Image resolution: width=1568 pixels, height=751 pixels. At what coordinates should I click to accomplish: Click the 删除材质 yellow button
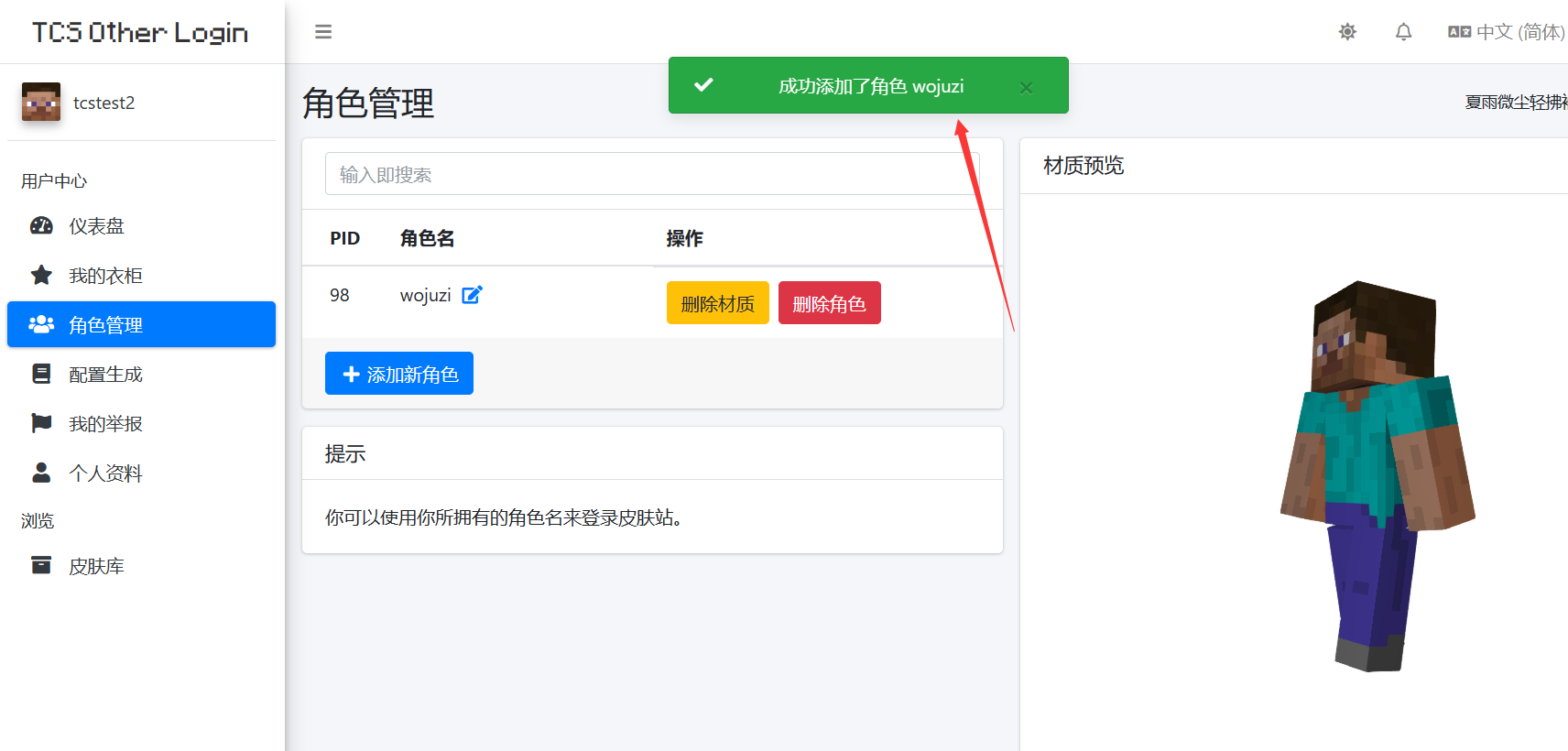point(717,303)
